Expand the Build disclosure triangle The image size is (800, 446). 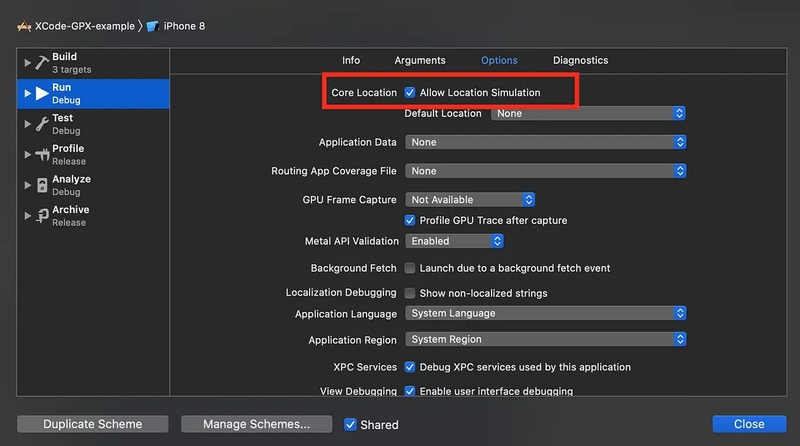click(x=28, y=63)
